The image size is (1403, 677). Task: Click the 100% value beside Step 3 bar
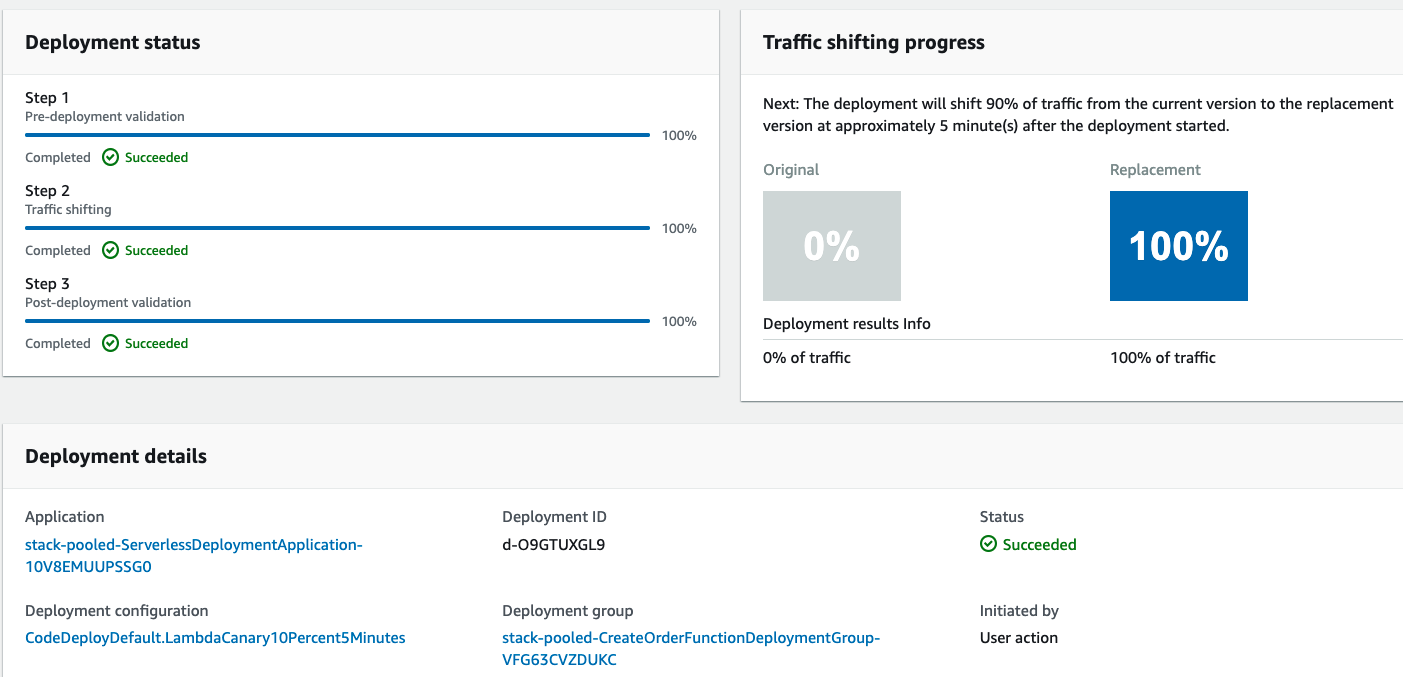679,321
